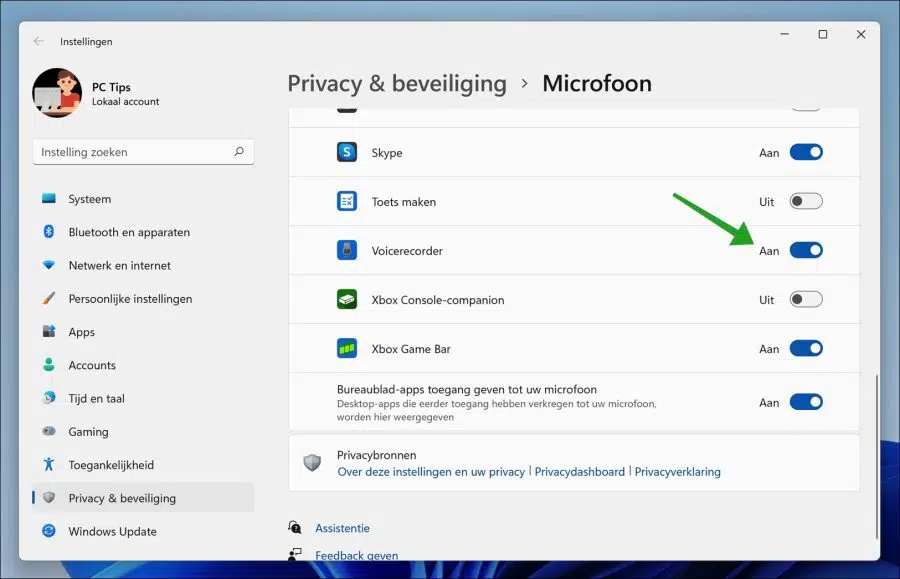Click the Skype app icon

(x=347, y=152)
